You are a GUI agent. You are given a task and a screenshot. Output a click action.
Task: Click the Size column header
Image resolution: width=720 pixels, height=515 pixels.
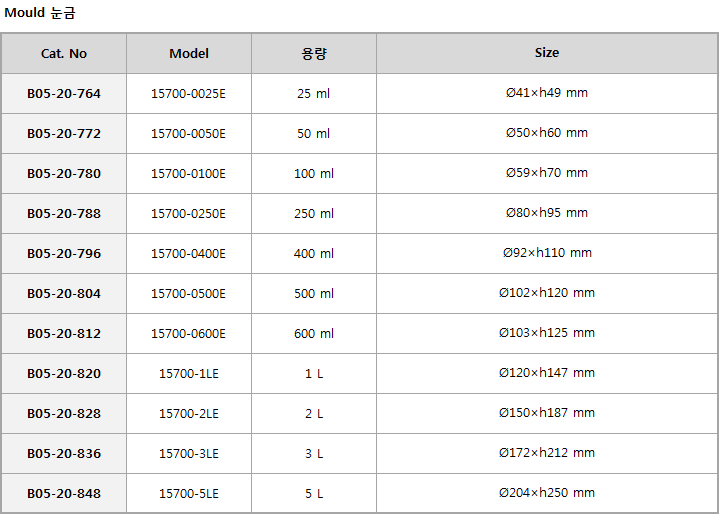click(x=547, y=54)
